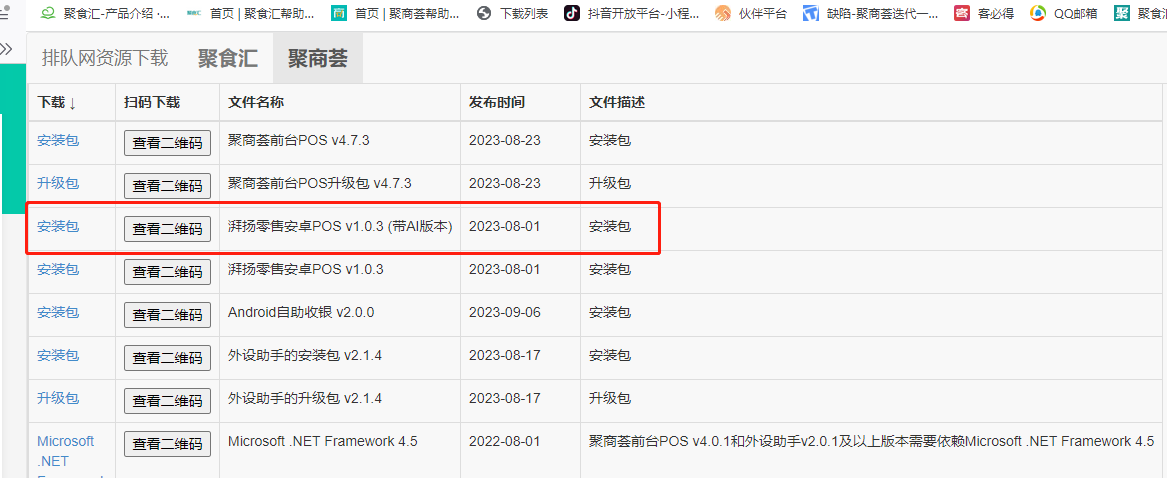Select file name 湃扬零售安卓POS v1.0.3 (带AI版本)
This screenshot has width=1167, height=478.
(340, 226)
